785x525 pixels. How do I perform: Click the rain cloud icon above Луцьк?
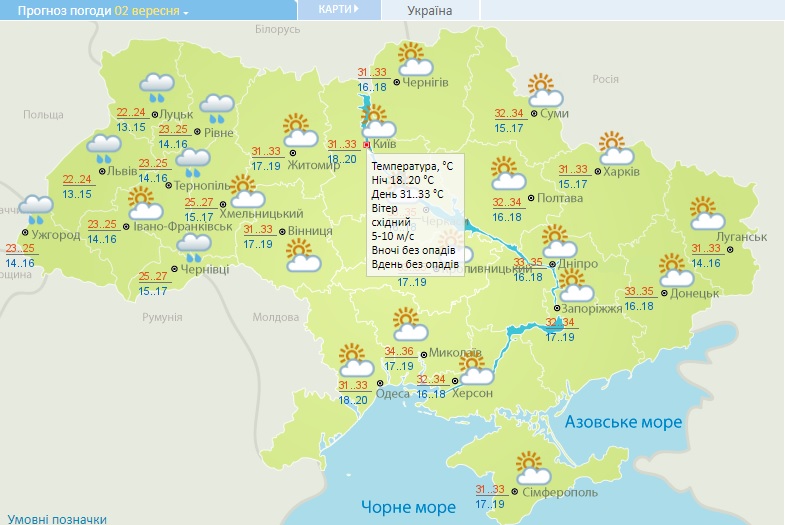[157, 87]
